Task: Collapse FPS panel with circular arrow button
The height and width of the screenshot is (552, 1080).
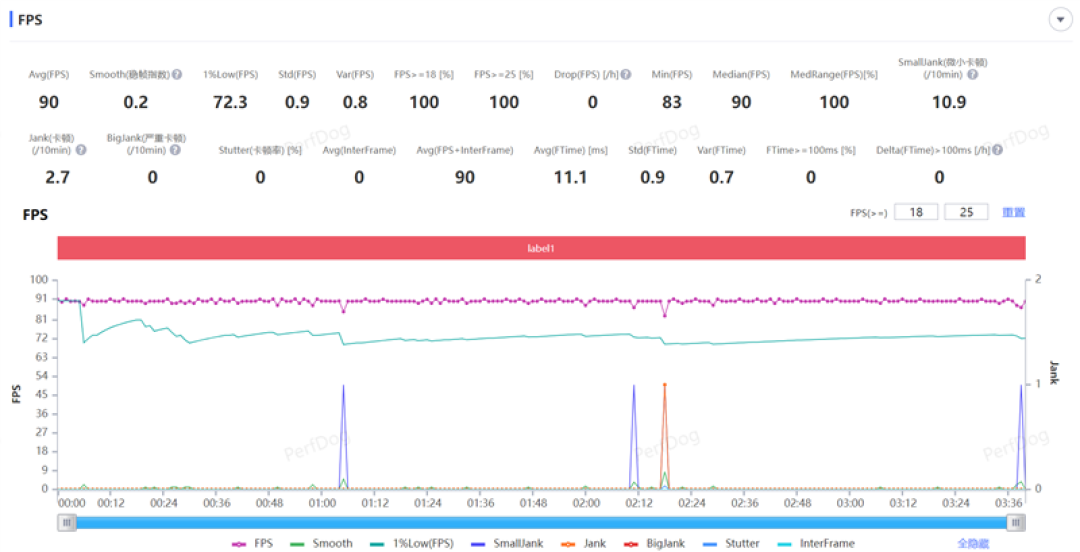Action: pyautogui.click(x=1060, y=19)
